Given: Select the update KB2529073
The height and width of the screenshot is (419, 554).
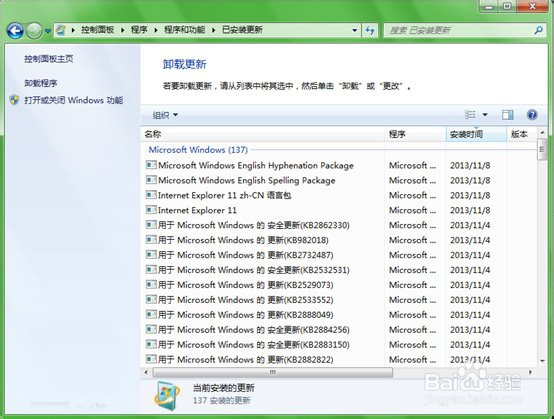Looking at the screenshot, I should click(245, 285).
